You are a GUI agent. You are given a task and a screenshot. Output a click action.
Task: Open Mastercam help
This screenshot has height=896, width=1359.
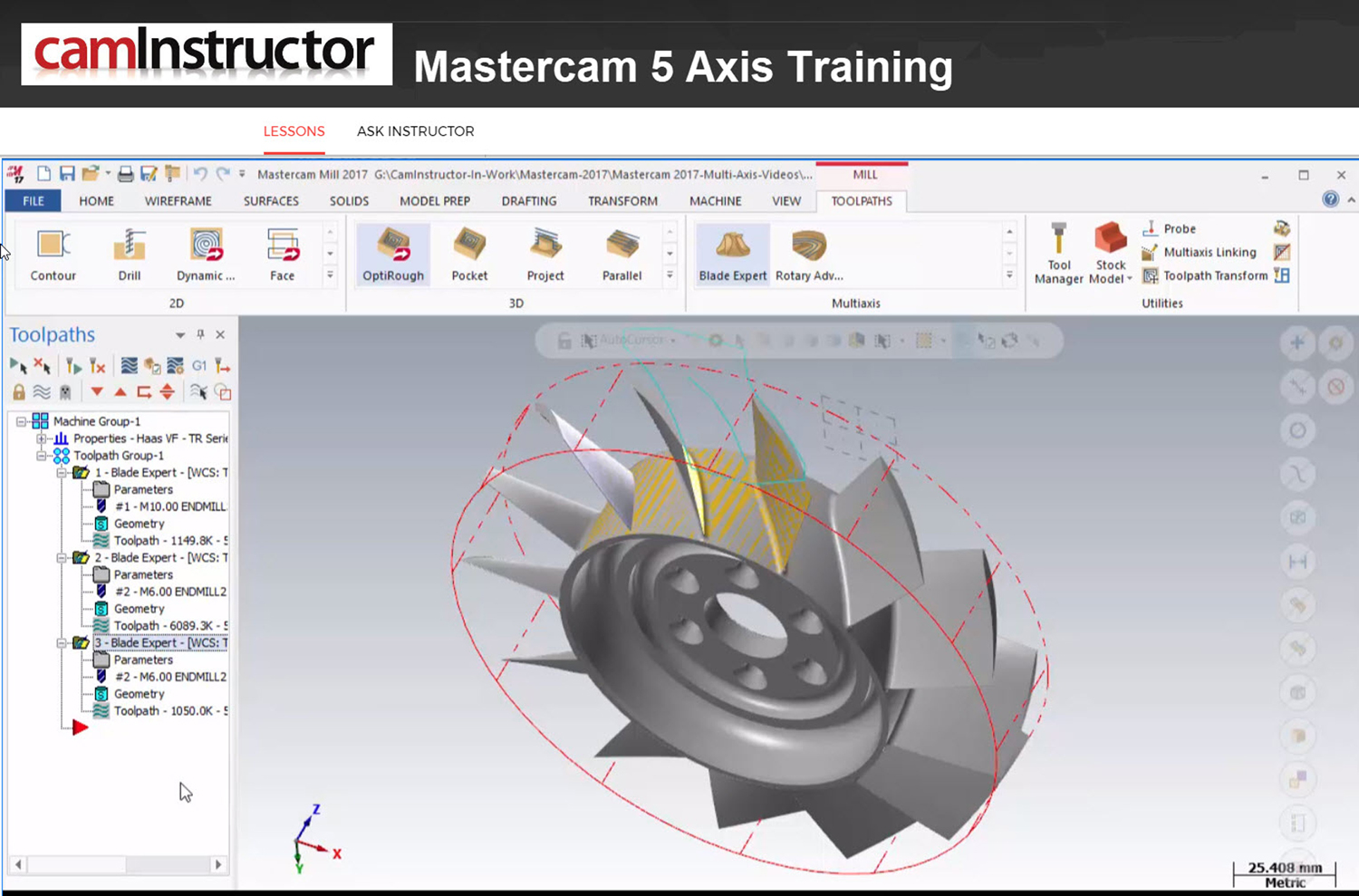pyautogui.click(x=1330, y=199)
